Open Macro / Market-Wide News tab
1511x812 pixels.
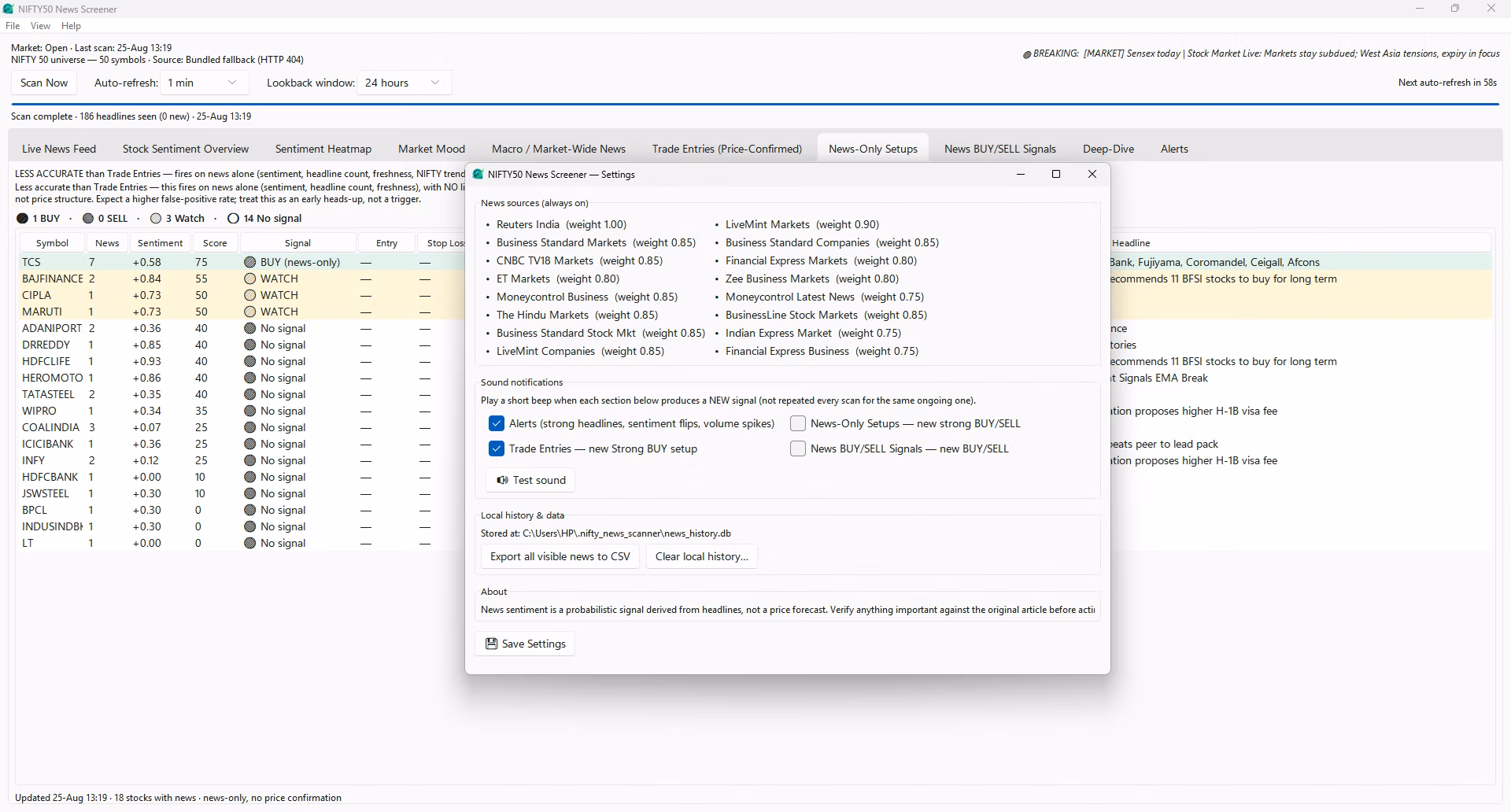coord(559,149)
